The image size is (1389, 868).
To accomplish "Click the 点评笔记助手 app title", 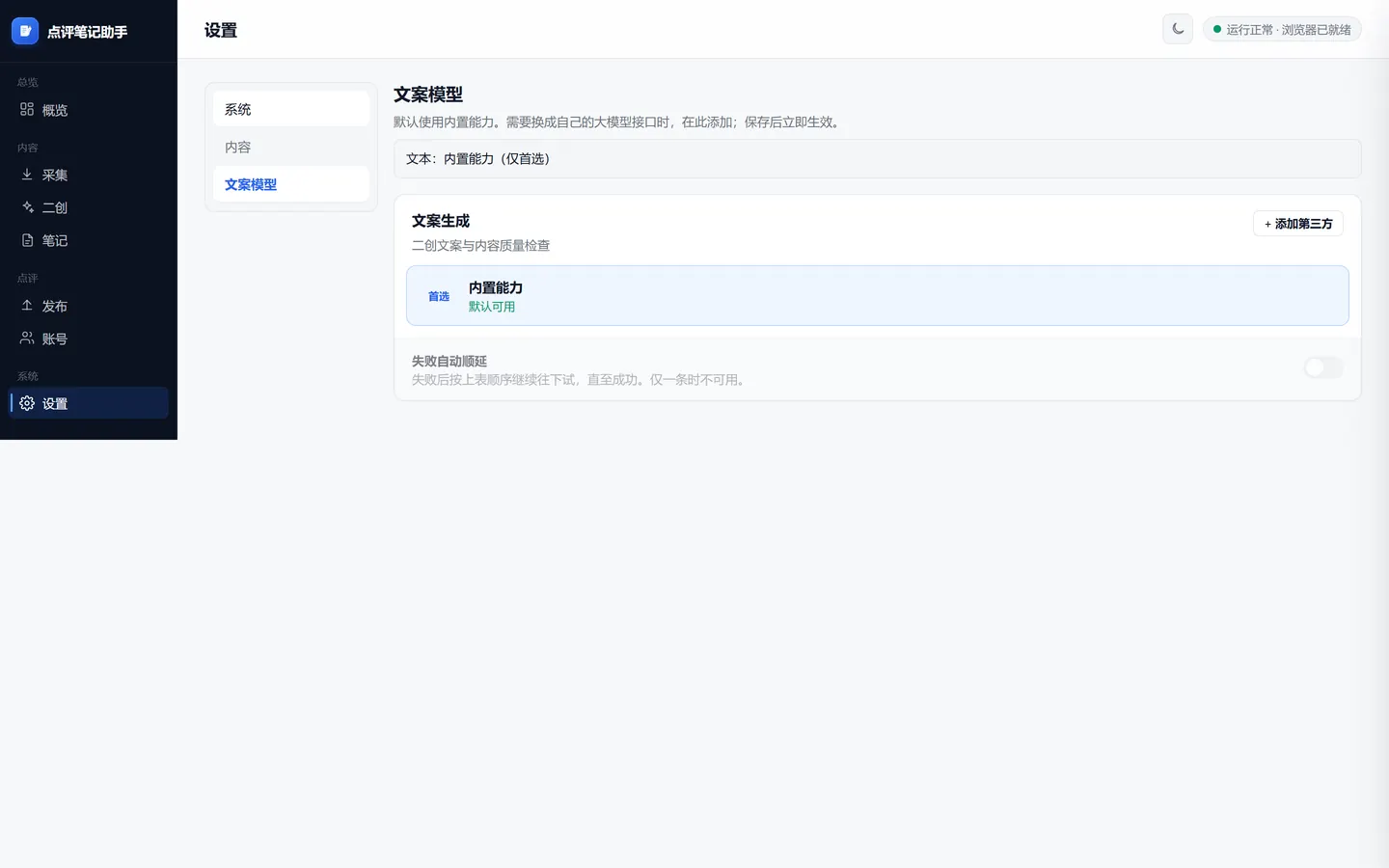I will tap(88, 32).
